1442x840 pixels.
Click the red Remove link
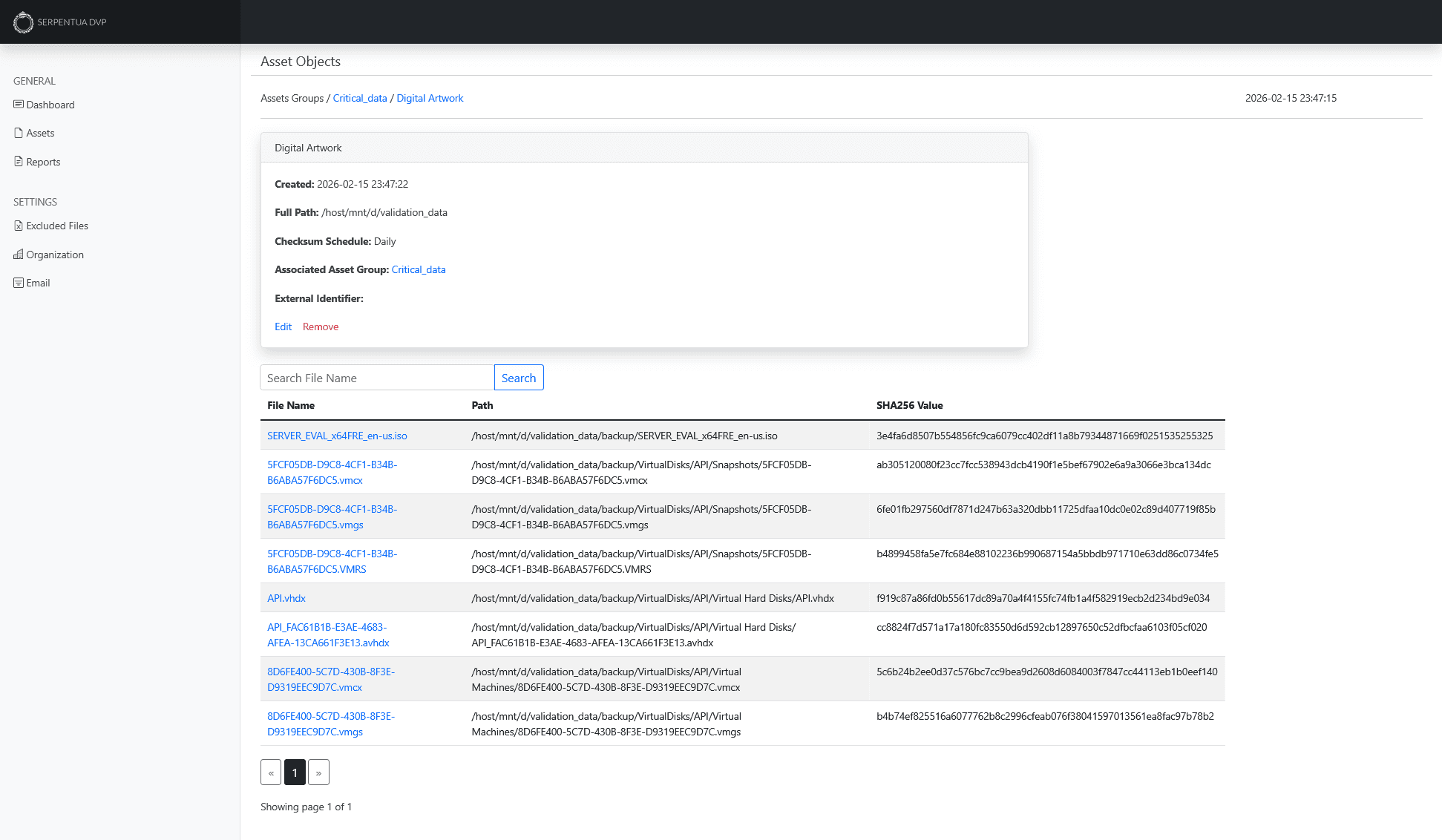[x=321, y=327]
